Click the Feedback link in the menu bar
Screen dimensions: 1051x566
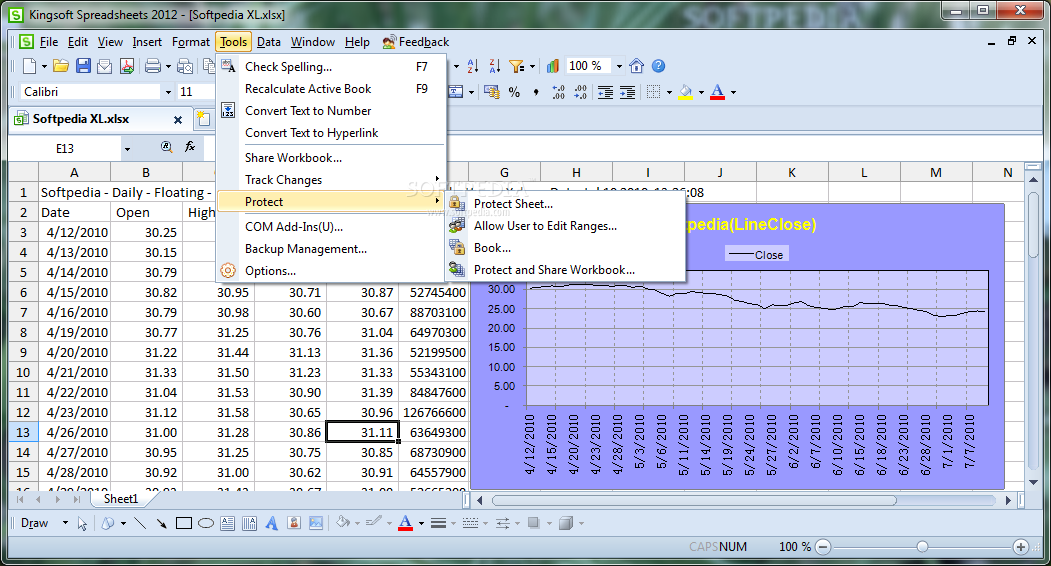click(x=416, y=42)
